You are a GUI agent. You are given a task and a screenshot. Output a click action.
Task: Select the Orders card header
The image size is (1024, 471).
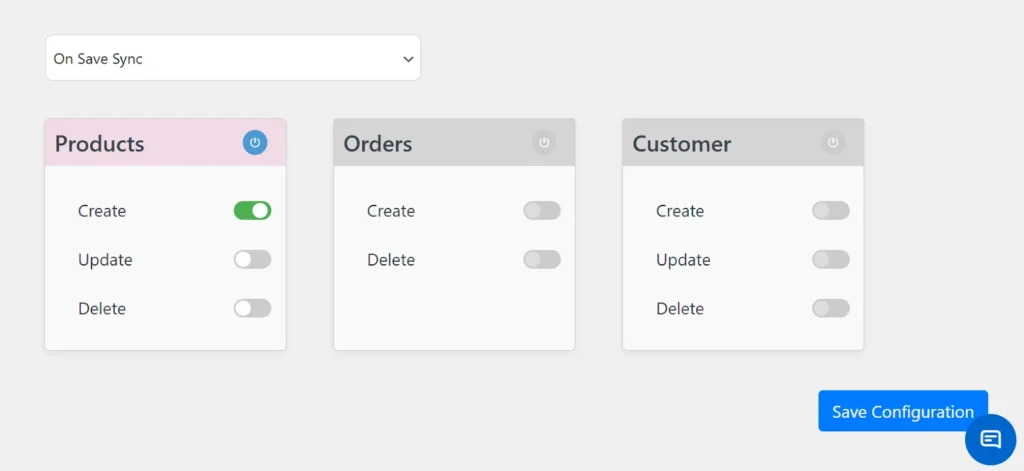420,144
